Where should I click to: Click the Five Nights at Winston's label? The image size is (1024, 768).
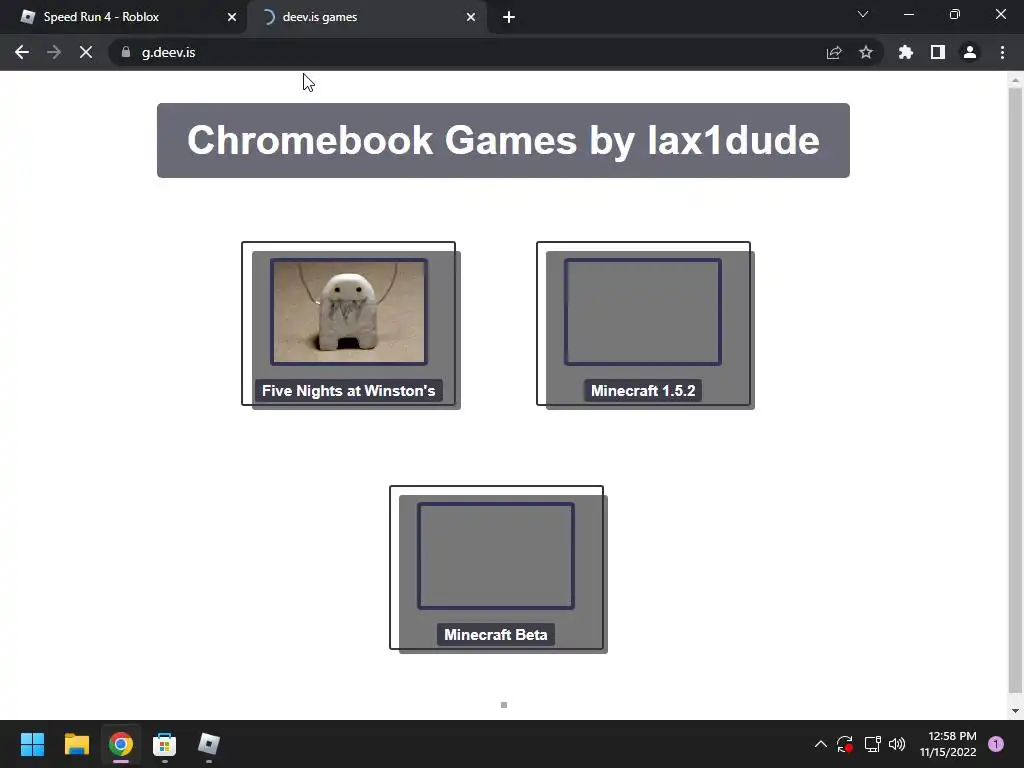coord(349,391)
